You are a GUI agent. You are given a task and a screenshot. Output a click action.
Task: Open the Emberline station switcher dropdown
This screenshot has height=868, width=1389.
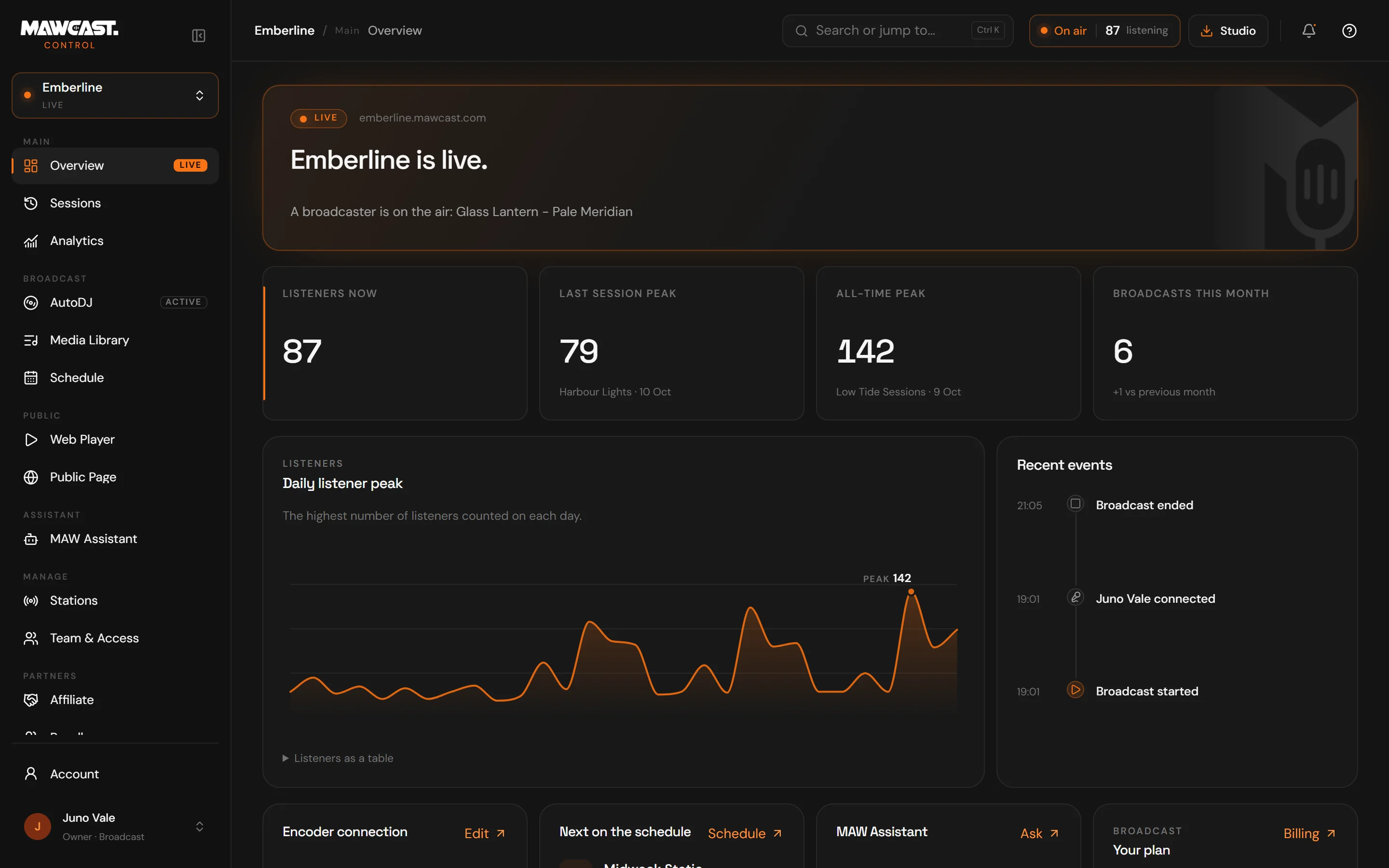(x=115, y=95)
